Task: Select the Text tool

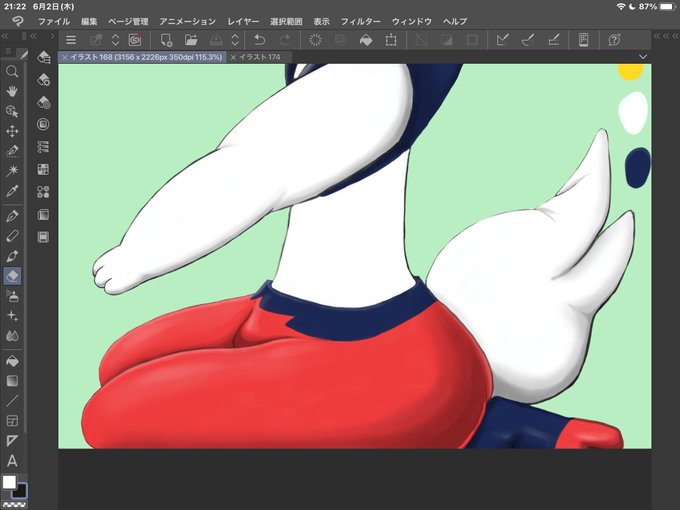Action: [x=12, y=461]
